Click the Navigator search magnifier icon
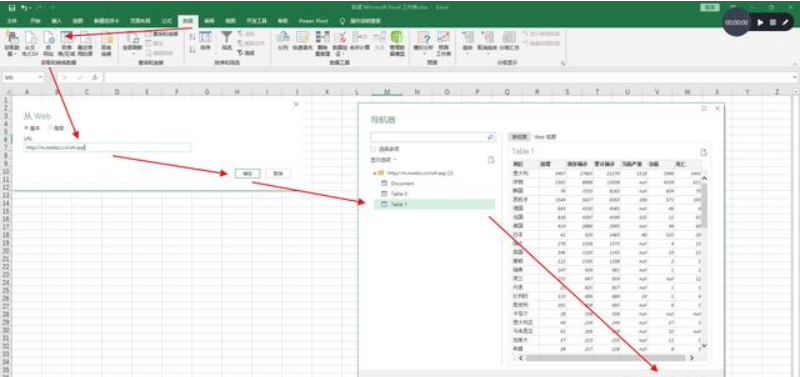 pyautogui.click(x=490, y=138)
